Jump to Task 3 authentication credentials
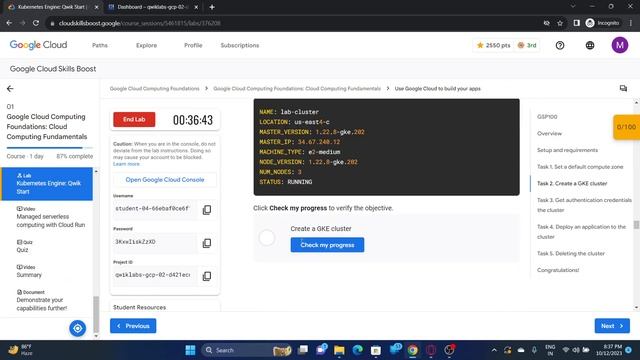Screen dimensions: 640x360 point(584,205)
